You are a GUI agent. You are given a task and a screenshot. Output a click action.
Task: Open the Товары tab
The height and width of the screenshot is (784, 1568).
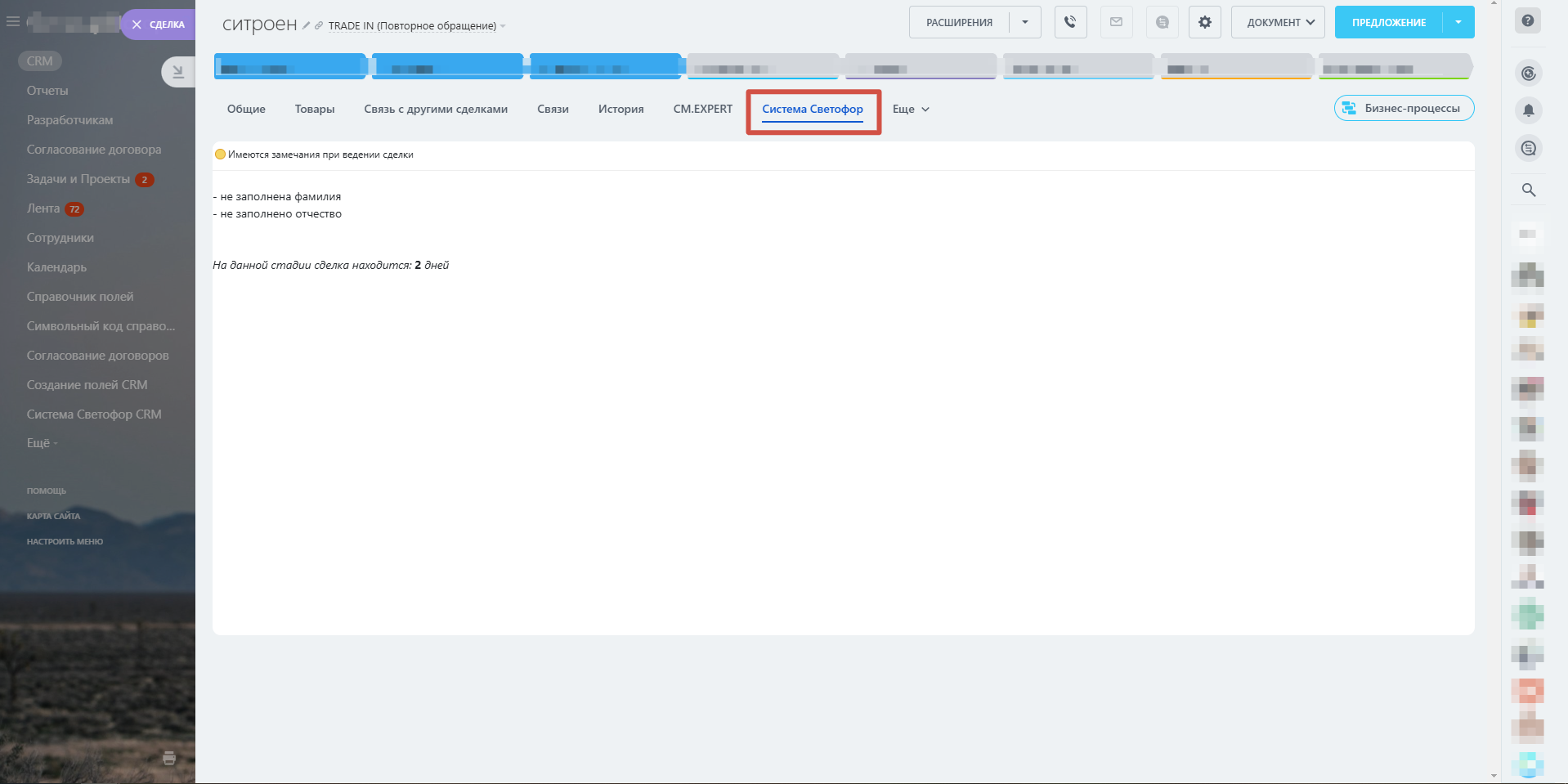point(315,109)
